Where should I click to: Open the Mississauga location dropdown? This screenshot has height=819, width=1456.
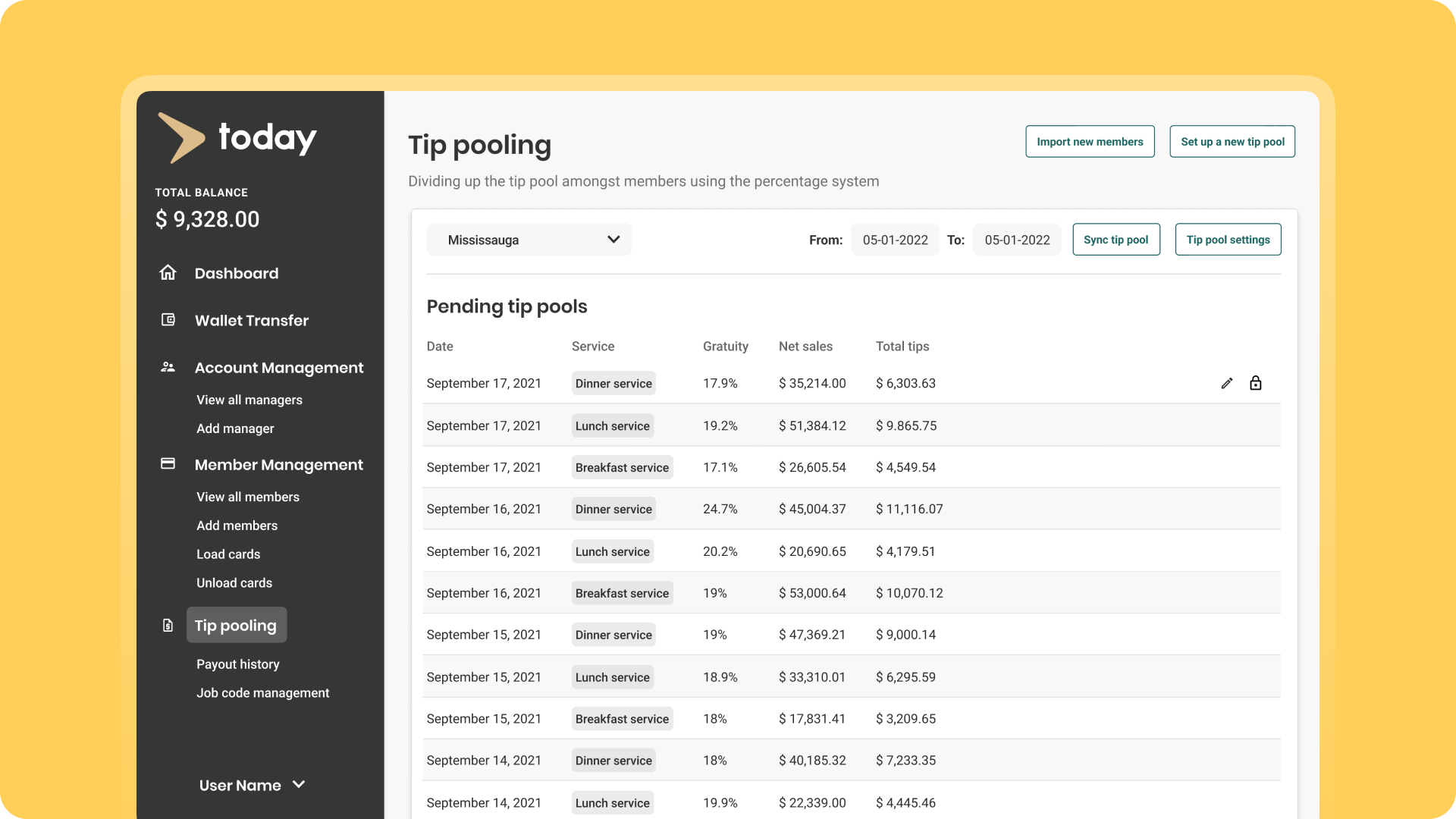click(x=529, y=240)
